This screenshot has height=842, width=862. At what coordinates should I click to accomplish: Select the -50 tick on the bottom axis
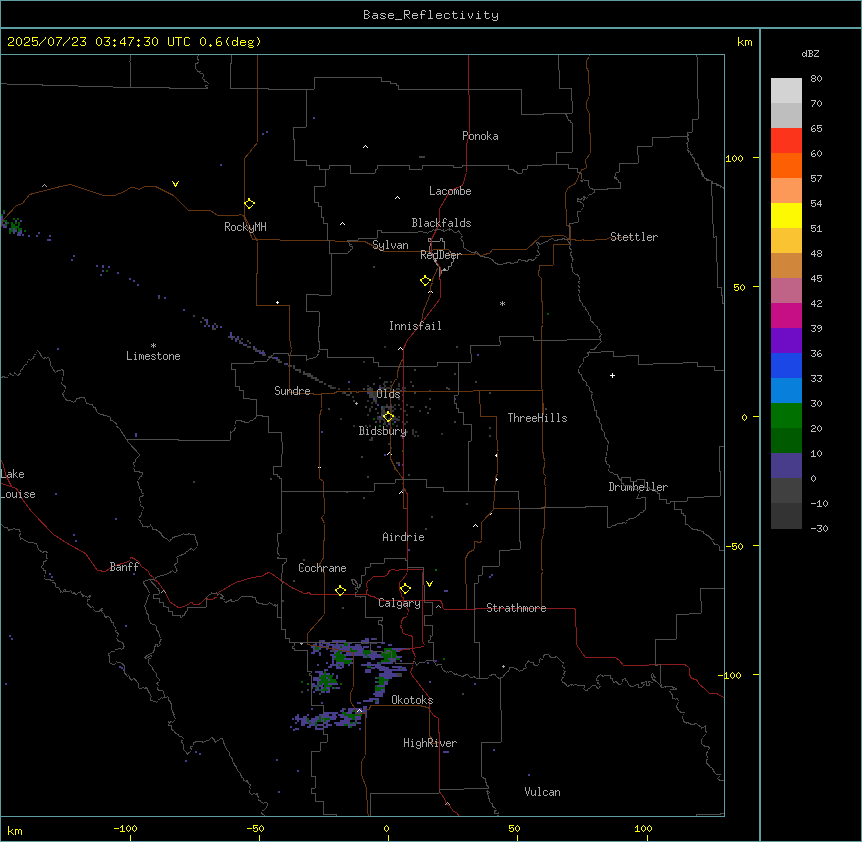255,828
